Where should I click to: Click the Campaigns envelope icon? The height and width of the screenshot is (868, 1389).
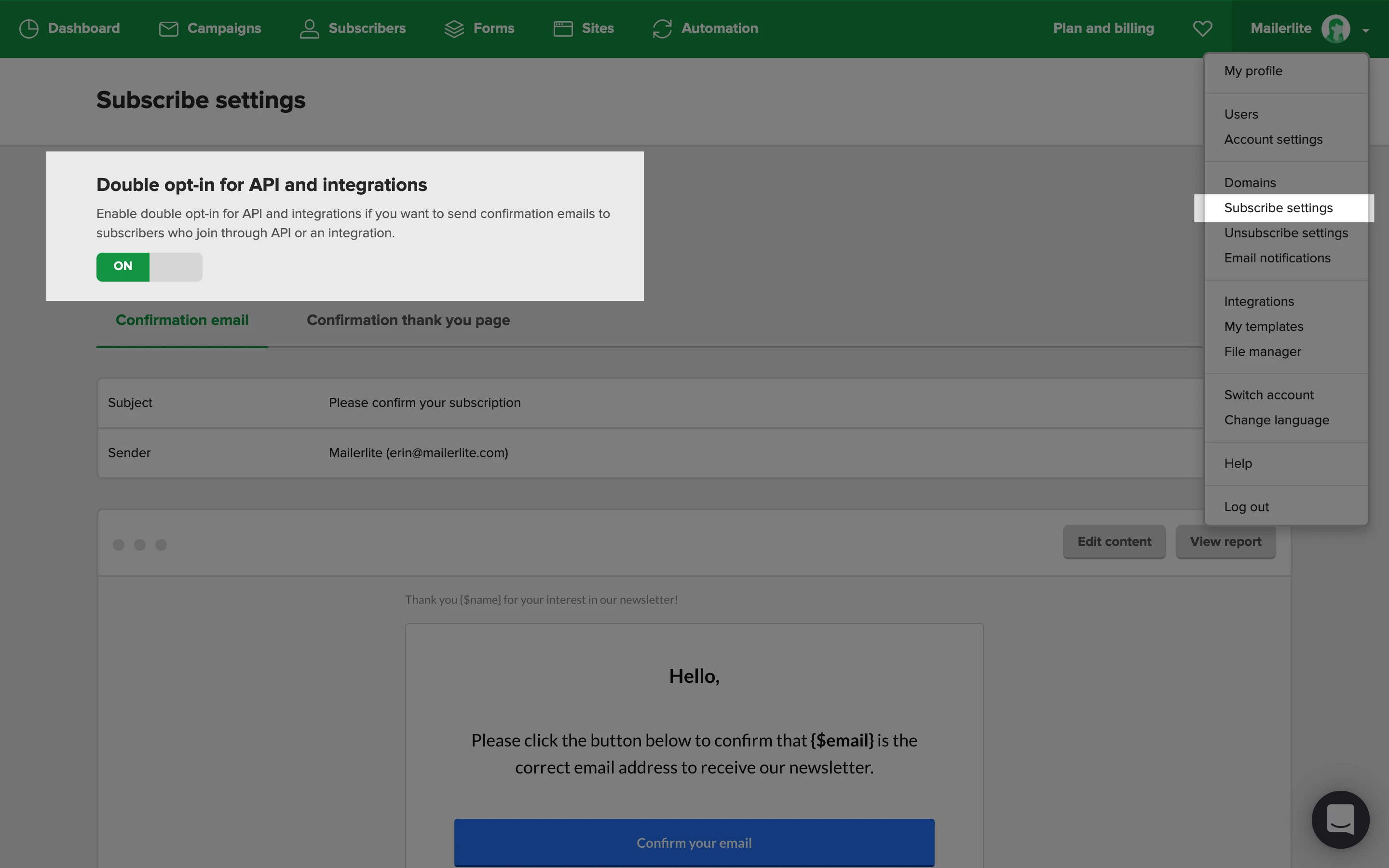pos(168,29)
